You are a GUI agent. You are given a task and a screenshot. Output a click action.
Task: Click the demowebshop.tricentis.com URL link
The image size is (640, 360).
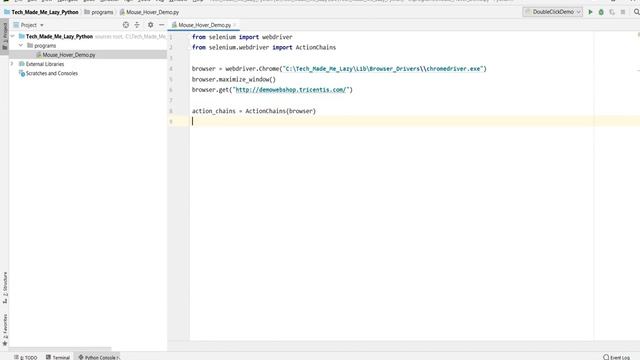(x=291, y=90)
